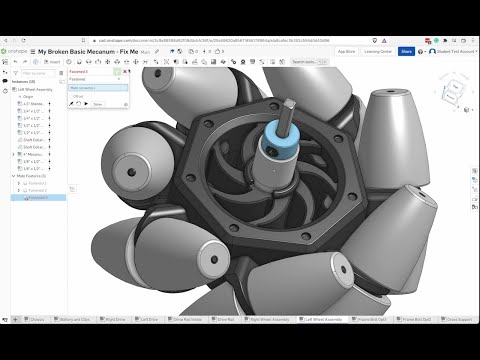This screenshot has height=360, width=480.
Task: Open the mate type Fastened dropdown
Action: click(95, 79)
